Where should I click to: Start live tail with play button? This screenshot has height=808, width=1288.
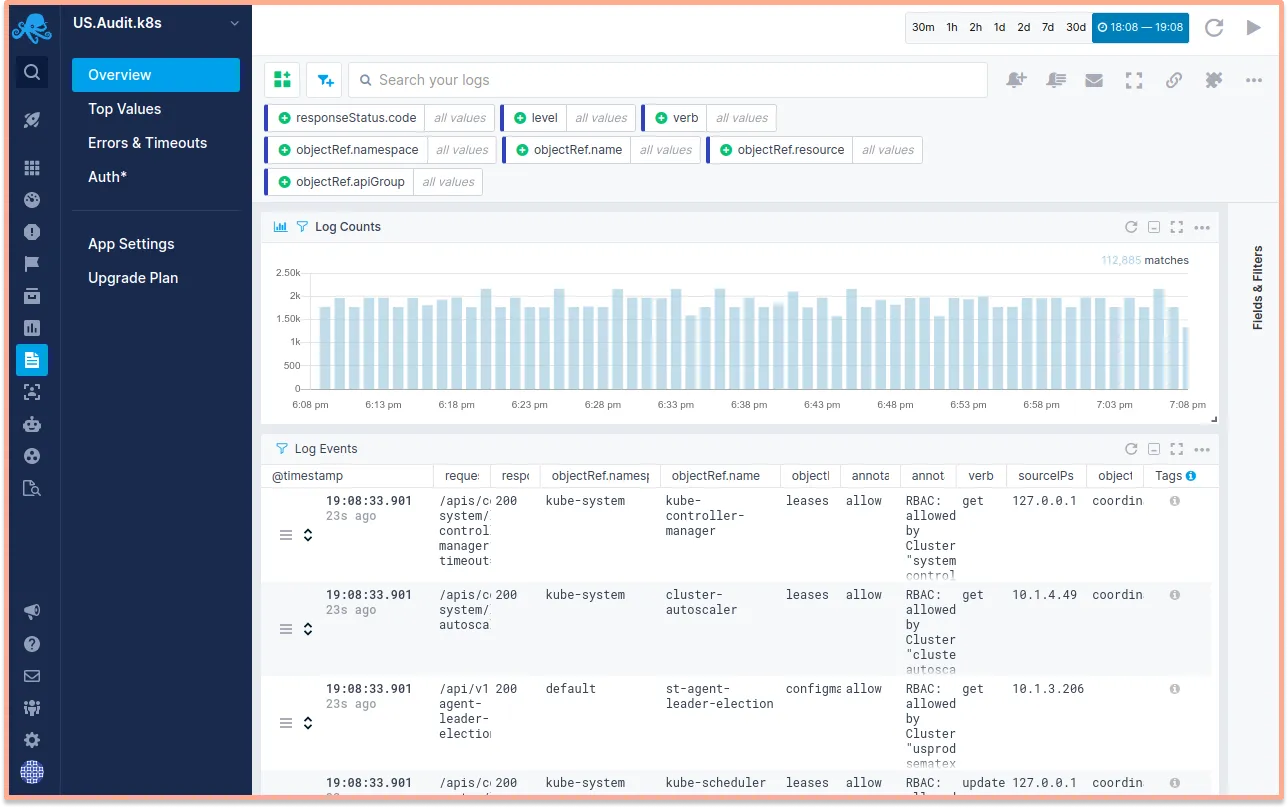click(x=1253, y=28)
